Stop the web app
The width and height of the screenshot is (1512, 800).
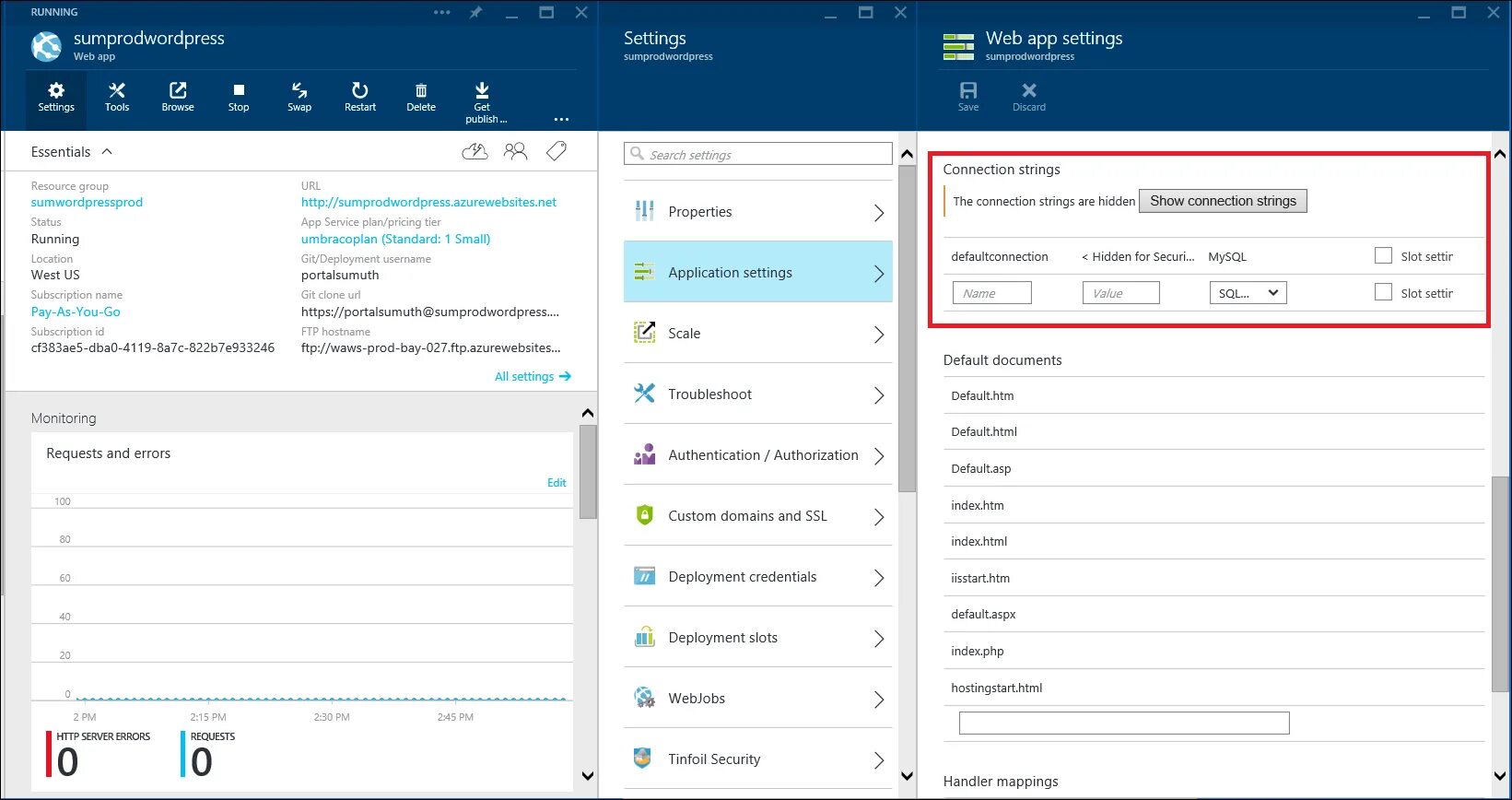239,97
